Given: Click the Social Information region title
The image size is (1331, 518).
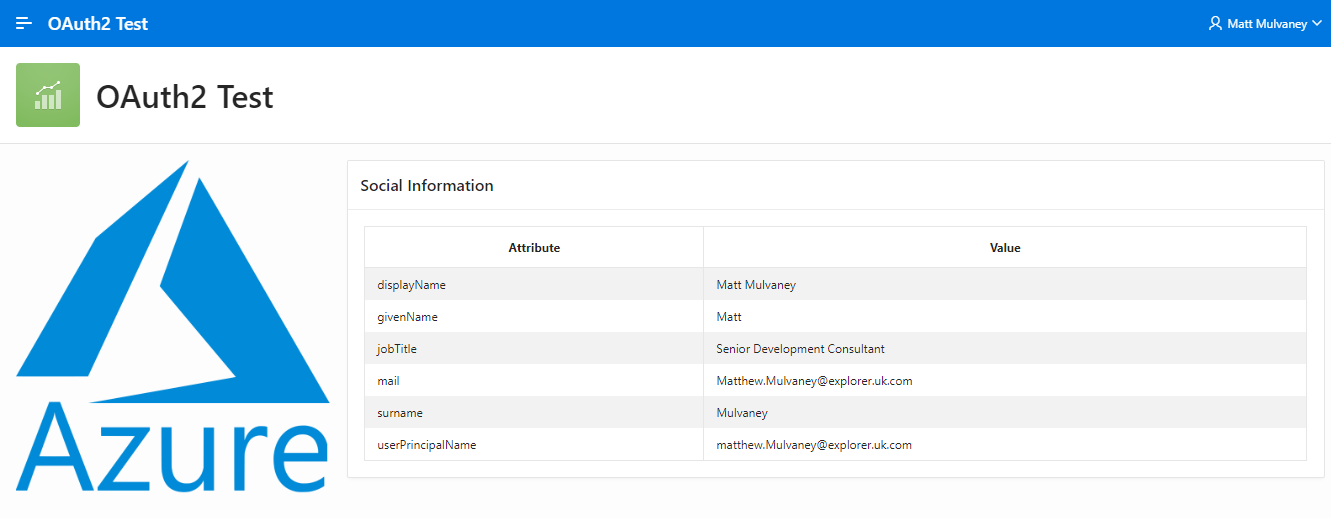Looking at the screenshot, I should [427, 185].
